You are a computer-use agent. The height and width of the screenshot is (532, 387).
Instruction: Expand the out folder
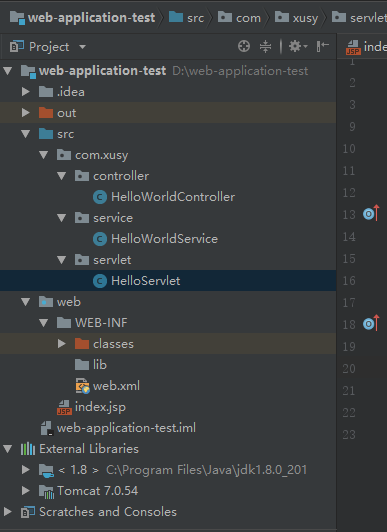point(25,113)
